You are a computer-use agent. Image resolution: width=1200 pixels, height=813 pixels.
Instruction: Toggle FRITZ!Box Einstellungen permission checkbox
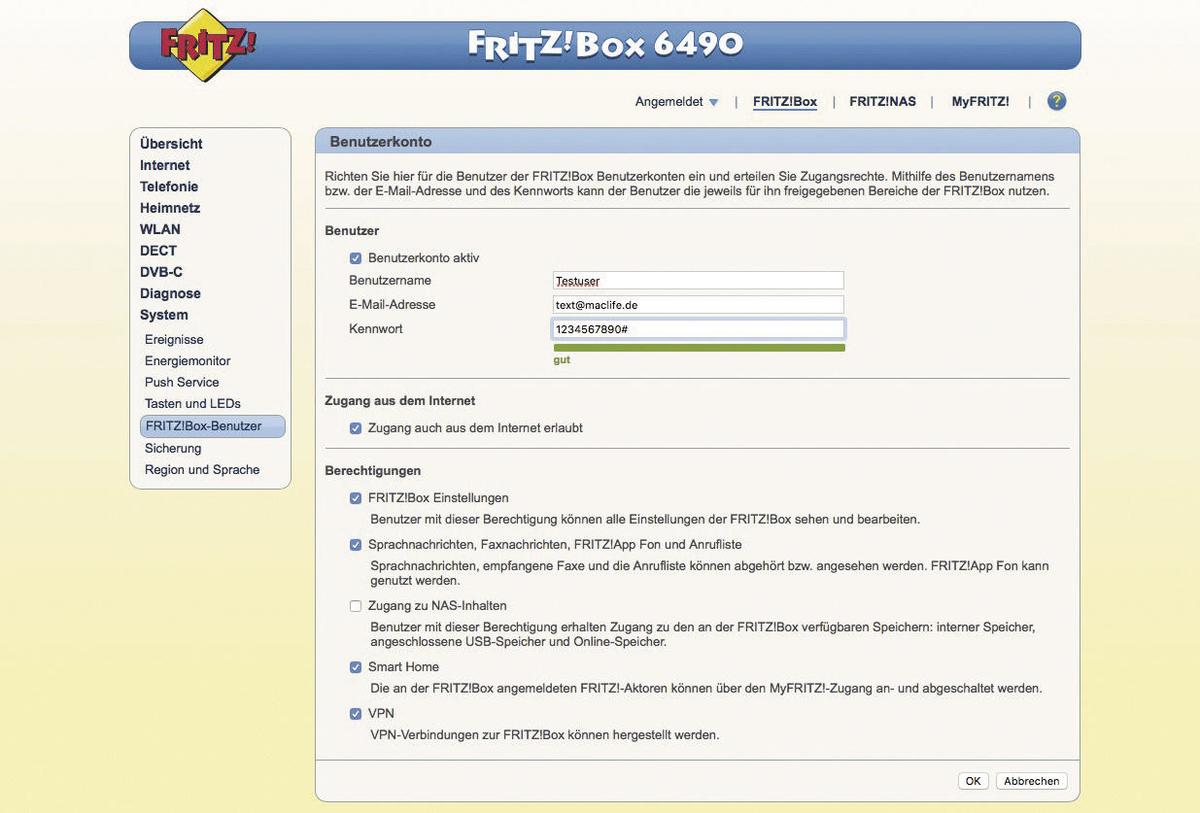[356, 498]
